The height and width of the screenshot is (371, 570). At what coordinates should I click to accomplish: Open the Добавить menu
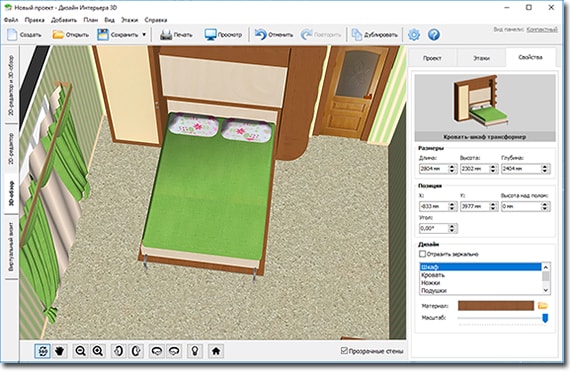point(64,20)
